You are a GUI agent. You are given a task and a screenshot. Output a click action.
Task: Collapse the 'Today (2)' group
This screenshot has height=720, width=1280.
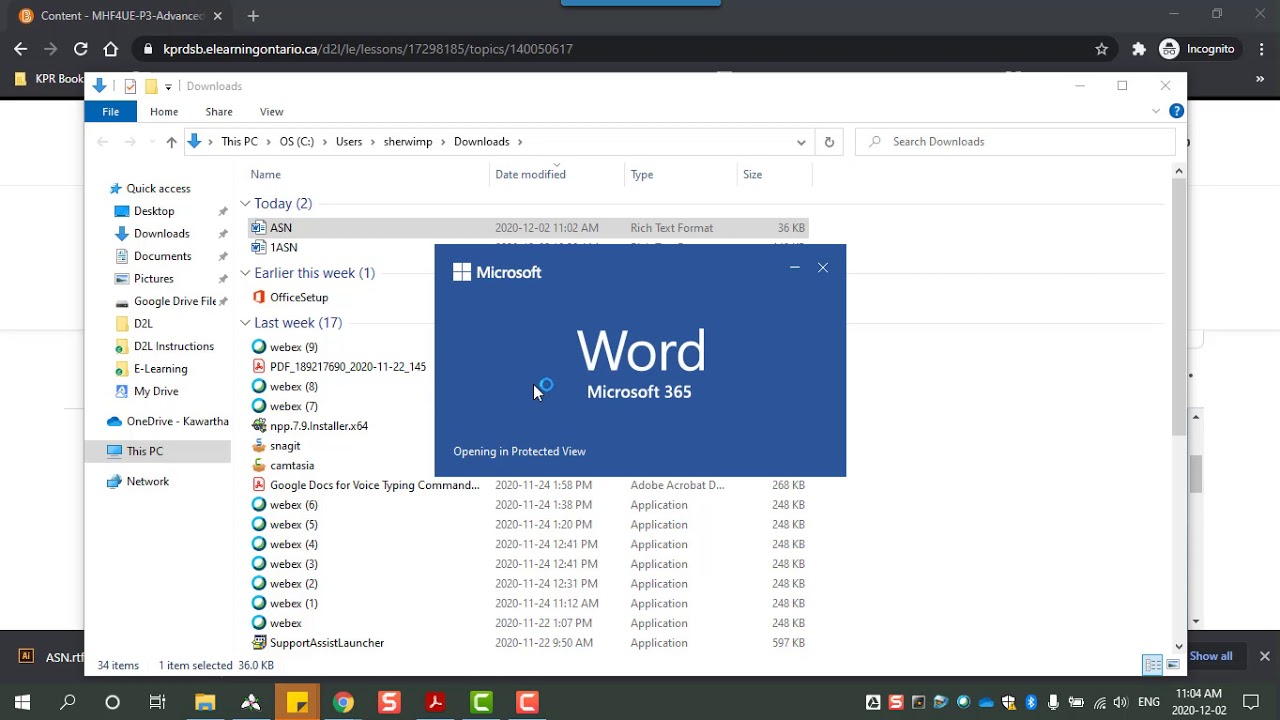coord(245,203)
